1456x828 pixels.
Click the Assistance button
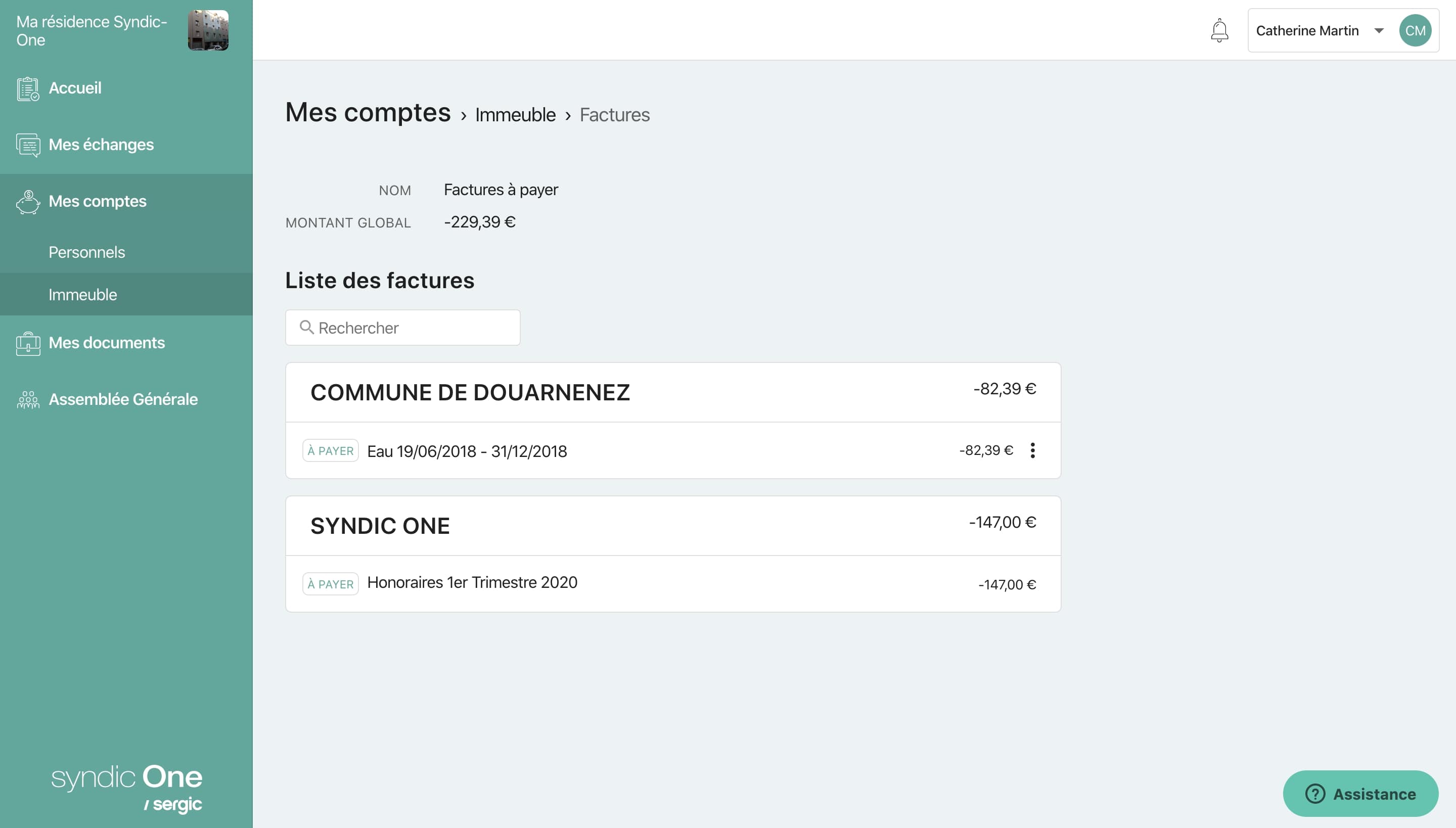[x=1360, y=793]
